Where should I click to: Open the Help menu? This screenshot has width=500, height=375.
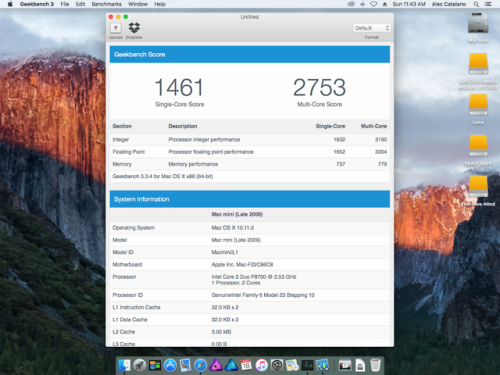[x=160, y=4]
